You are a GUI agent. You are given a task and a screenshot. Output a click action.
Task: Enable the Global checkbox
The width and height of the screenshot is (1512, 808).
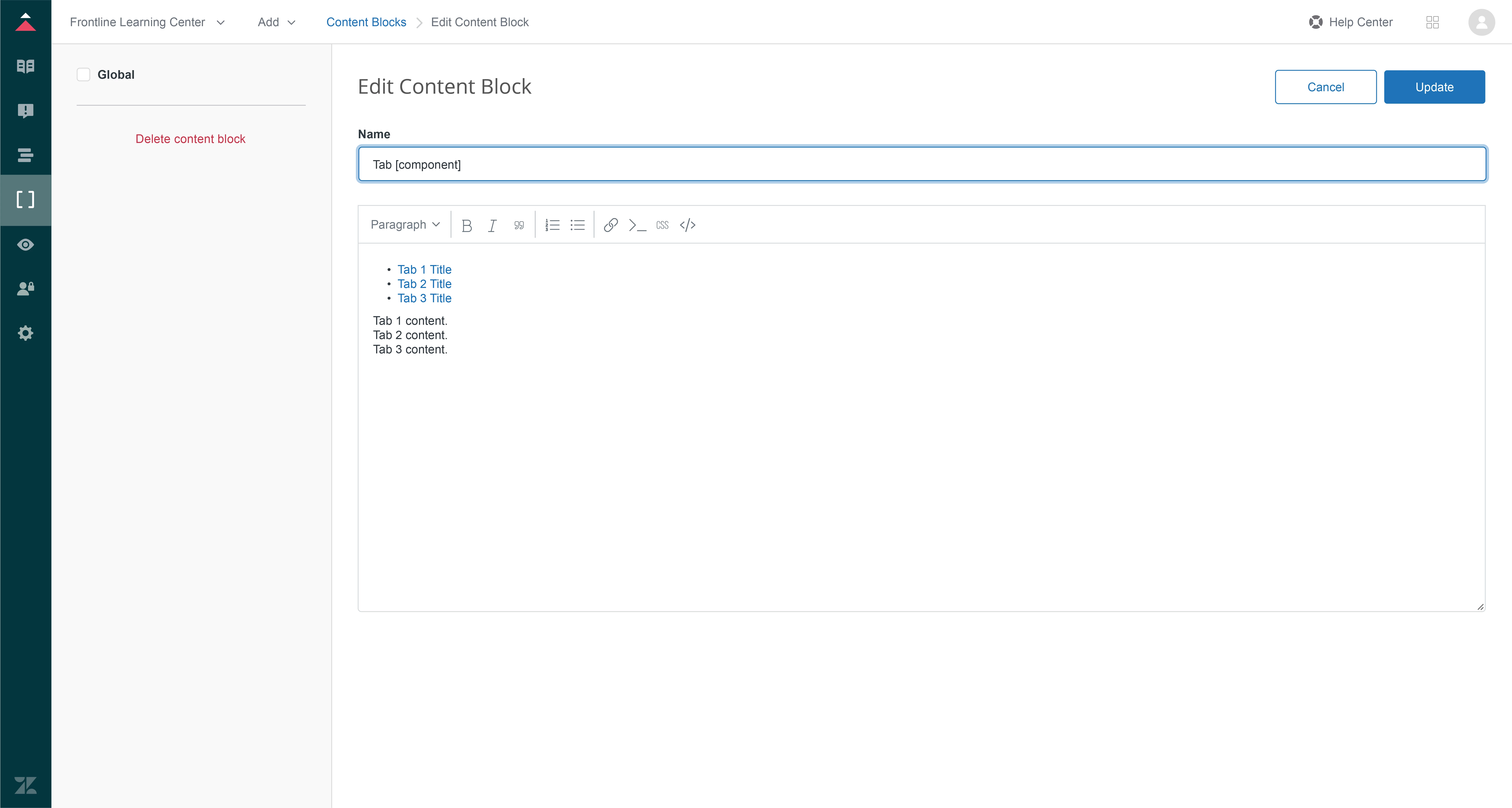tap(83, 75)
